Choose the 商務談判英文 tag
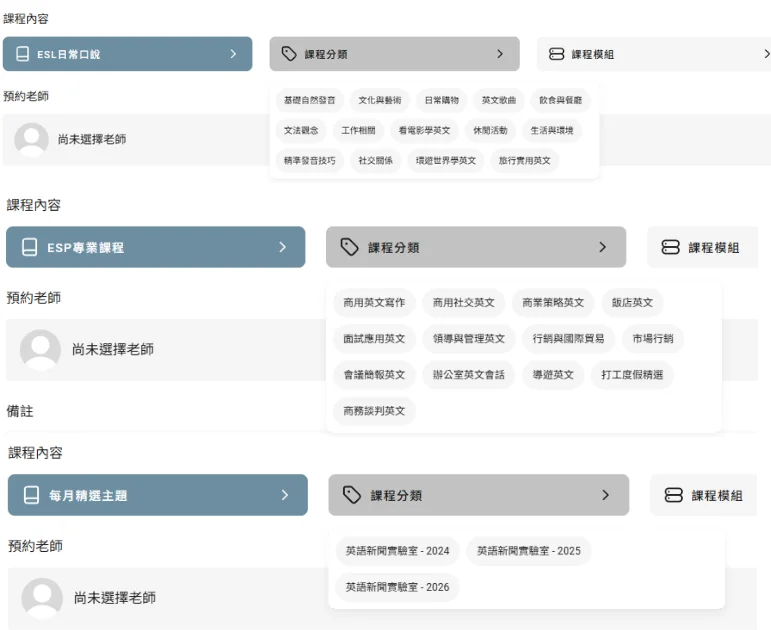The image size is (771, 630). pyautogui.click(x=374, y=411)
